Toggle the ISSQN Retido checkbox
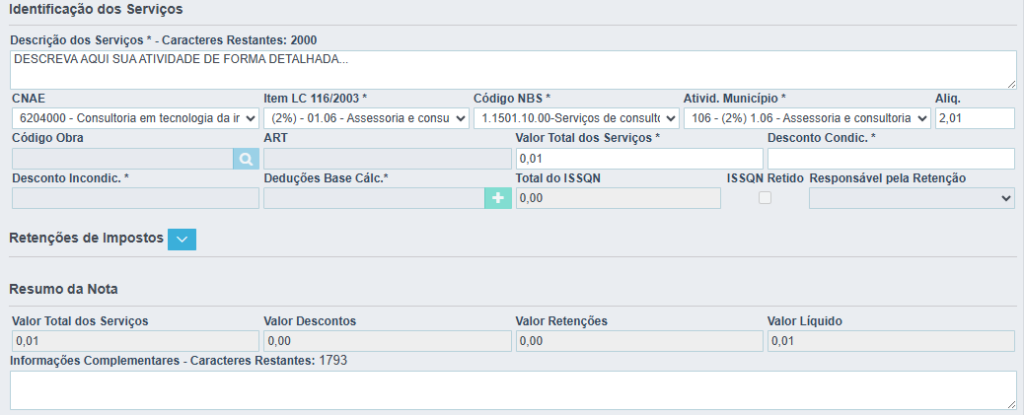 tap(765, 198)
